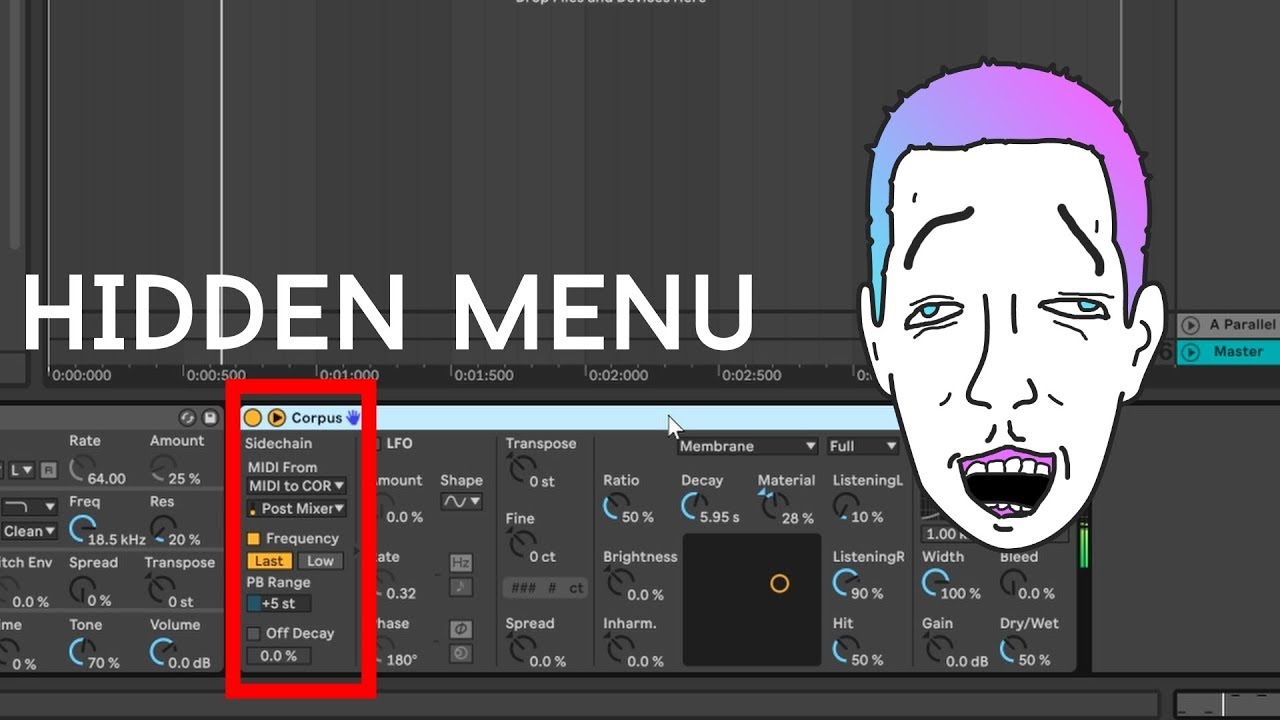This screenshot has width=1280, height=720.
Task: Click the Fine 0 ct knob
Action: pyautogui.click(x=521, y=542)
